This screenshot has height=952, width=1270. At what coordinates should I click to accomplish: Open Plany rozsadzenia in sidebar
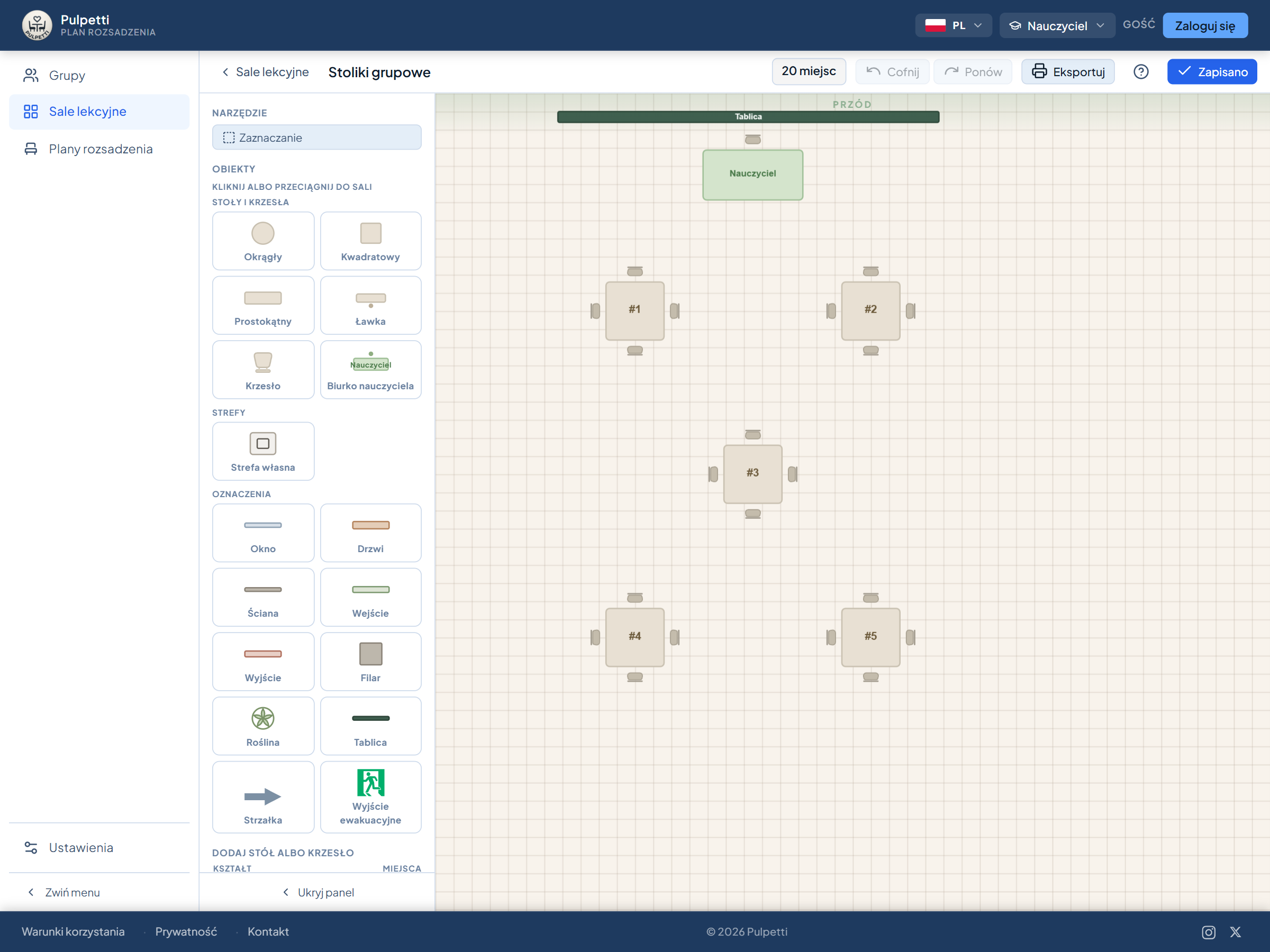99,149
